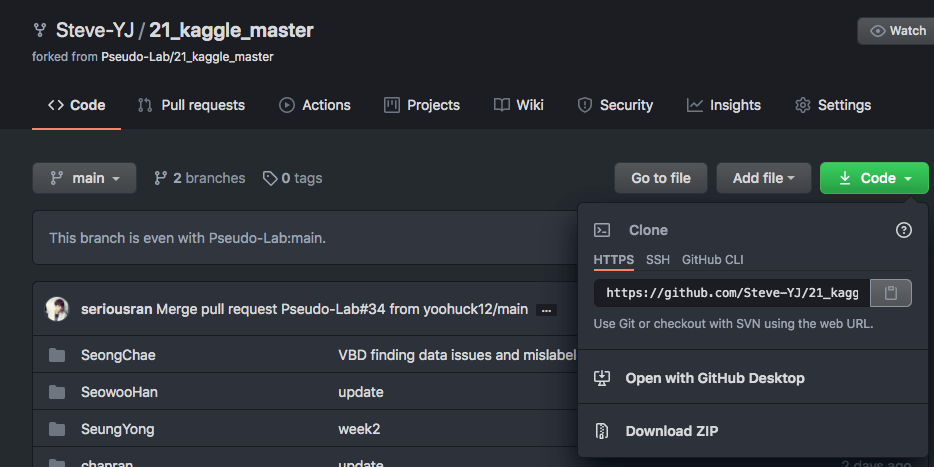Select the HTTPS clone option
This screenshot has height=467, width=934.
tap(614, 260)
